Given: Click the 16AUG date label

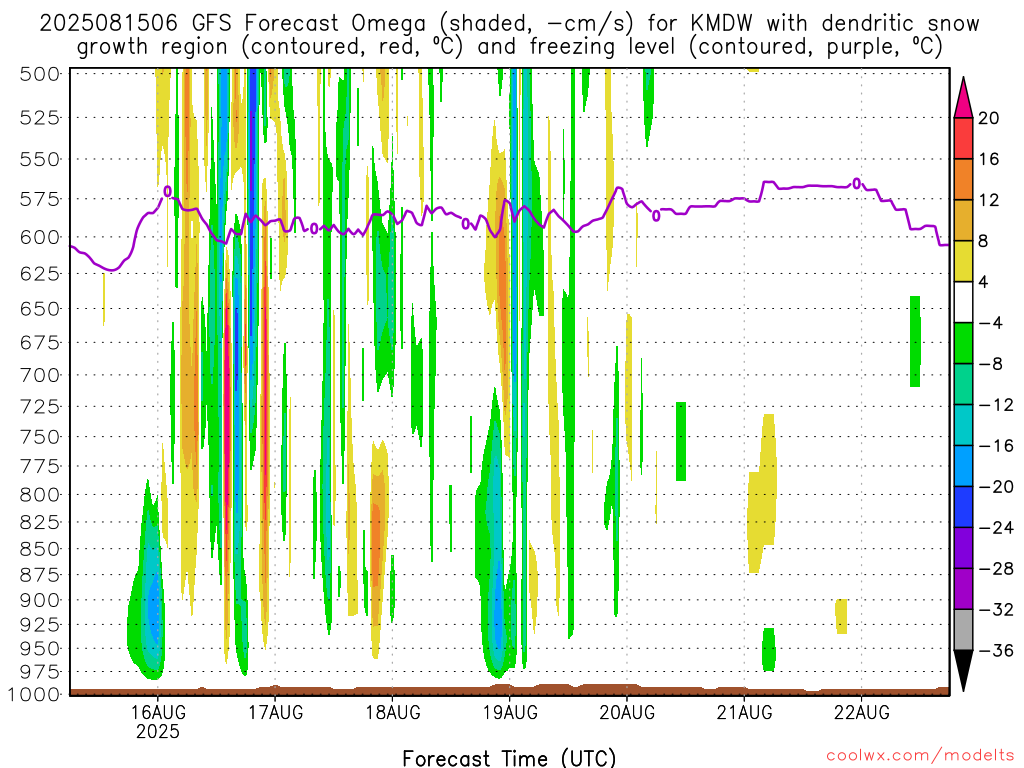Looking at the screenshot, I should coord(157,712).
